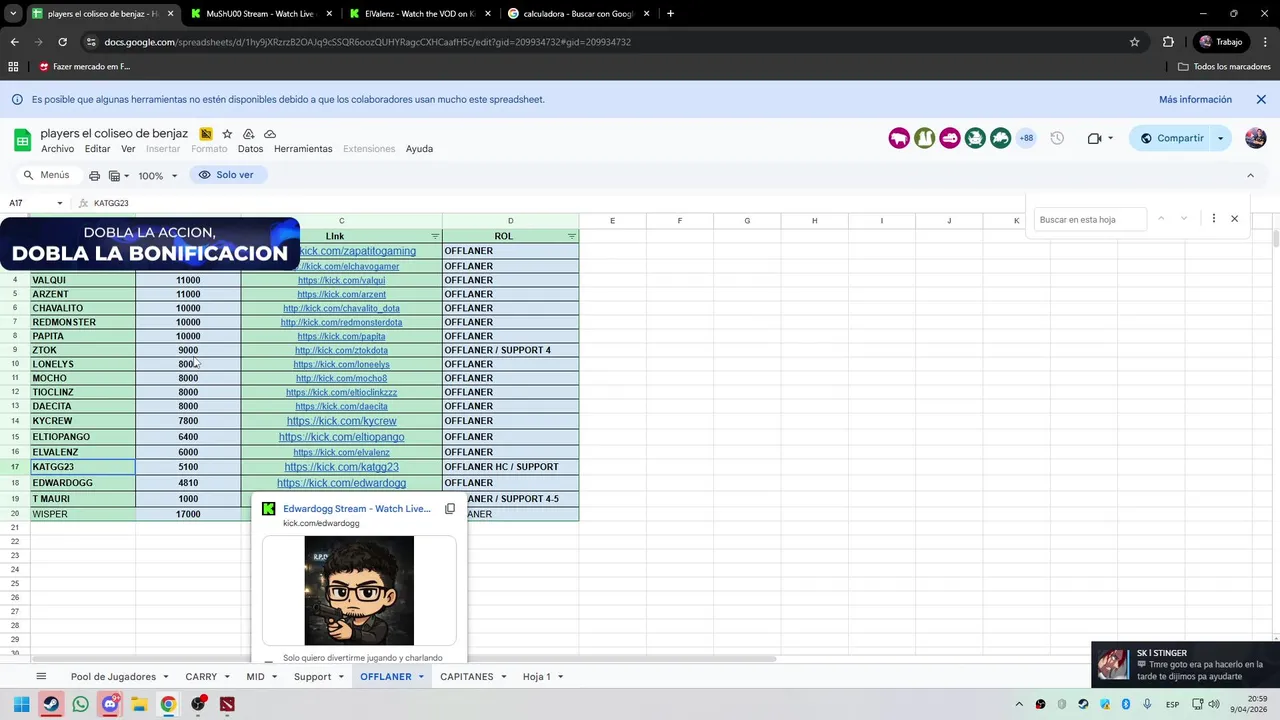
Task: Open the filter views dropdown icon
Action: pyautogui.click(x=119, y=175)
